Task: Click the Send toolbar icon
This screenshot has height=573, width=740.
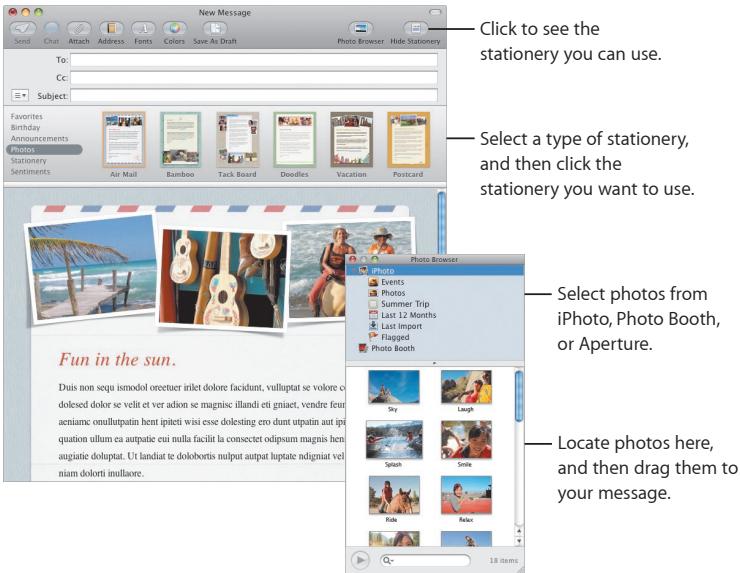Action: (x=23, y=29)
